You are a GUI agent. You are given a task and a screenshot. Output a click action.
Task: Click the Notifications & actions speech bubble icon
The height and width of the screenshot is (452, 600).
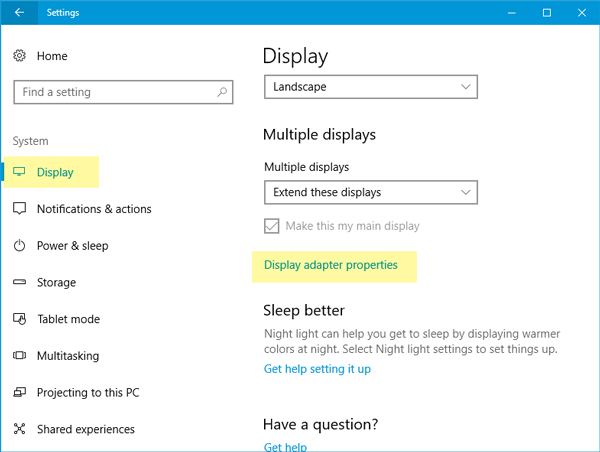[x=19, y=209]
